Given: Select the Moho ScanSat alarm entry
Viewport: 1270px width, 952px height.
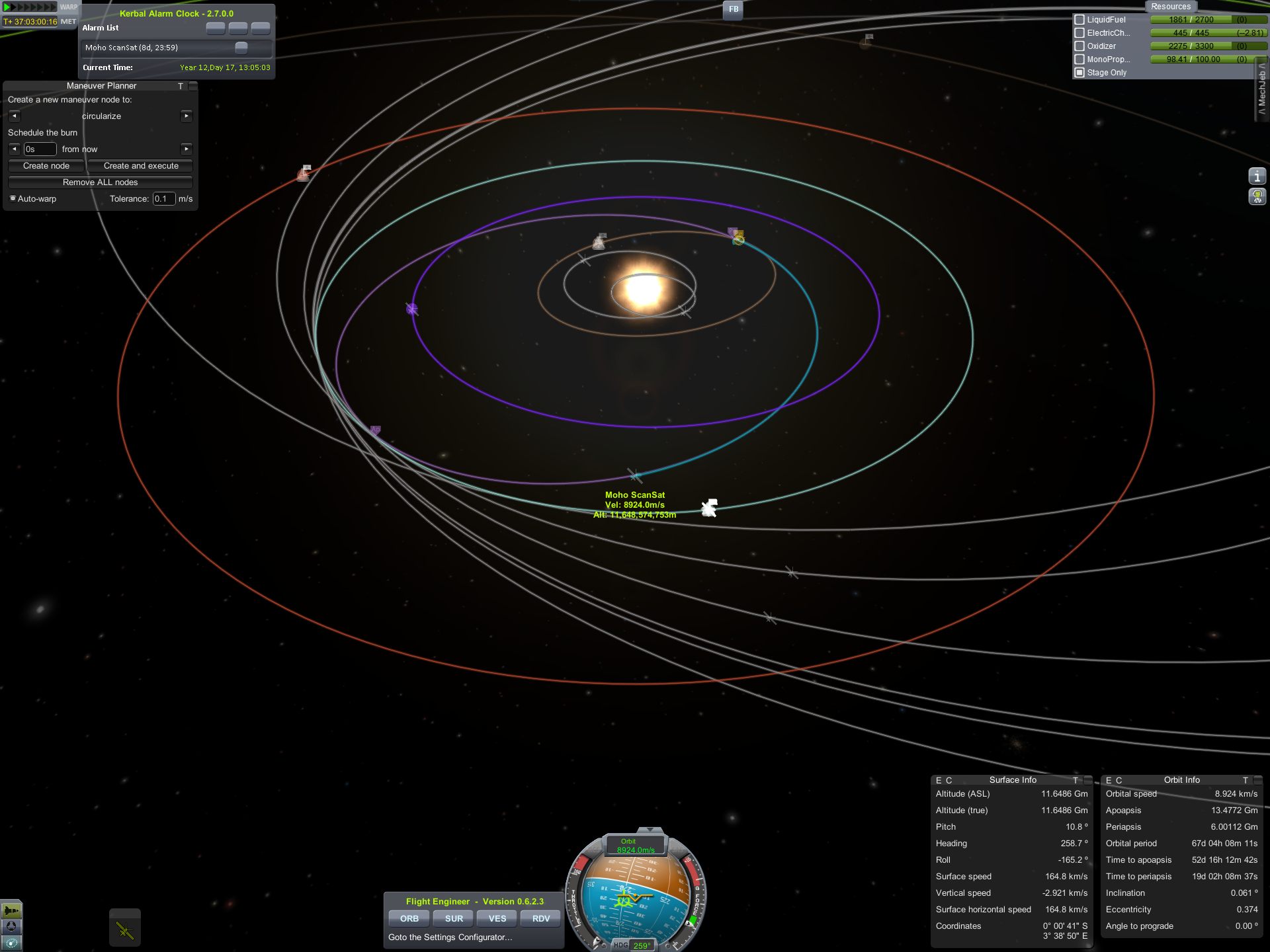Looking at the screenshot, I should (175, 48).
